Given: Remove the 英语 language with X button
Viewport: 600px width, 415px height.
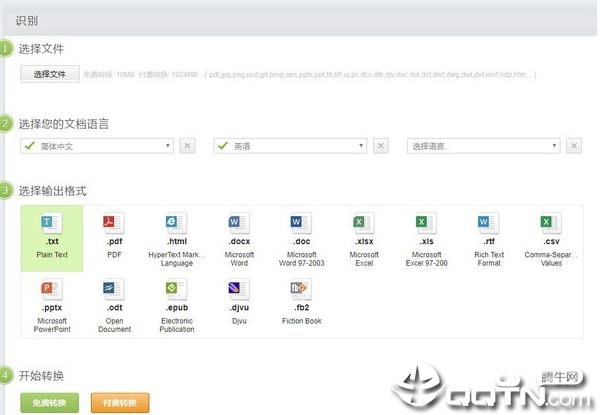Looking at the screenshot, I should click(x=381, y=146).
